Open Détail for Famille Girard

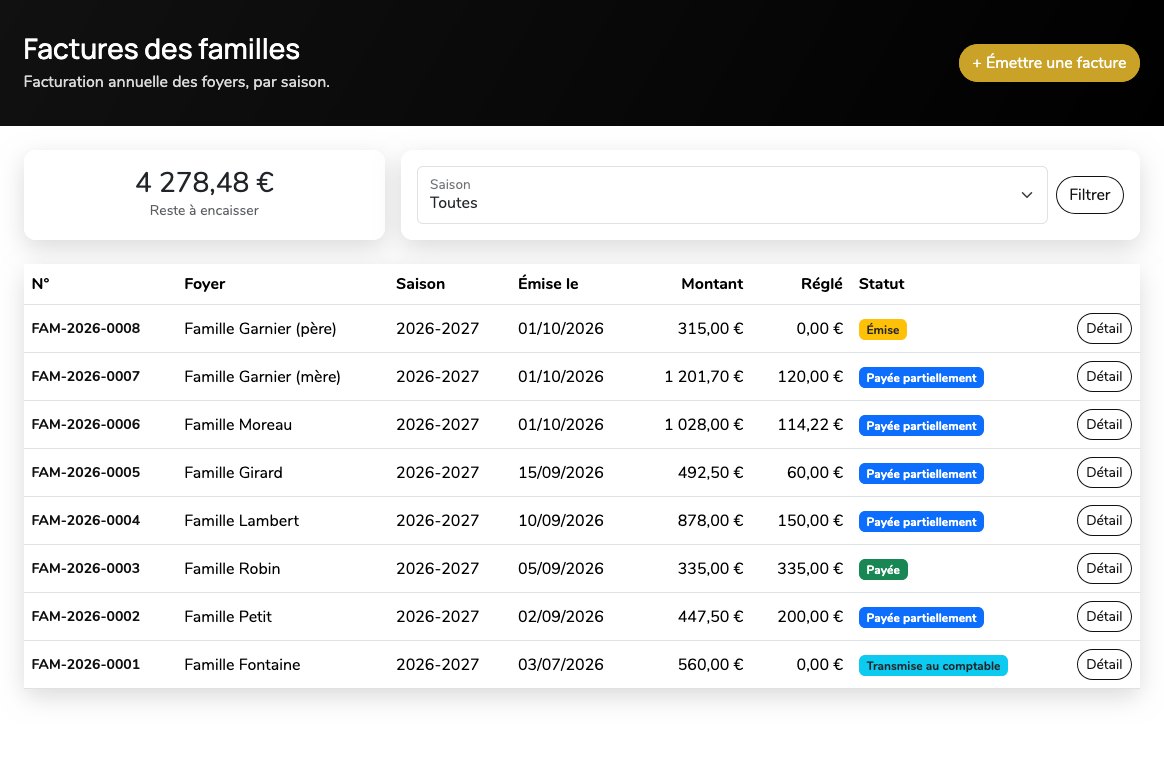[x=1104, y=472]
